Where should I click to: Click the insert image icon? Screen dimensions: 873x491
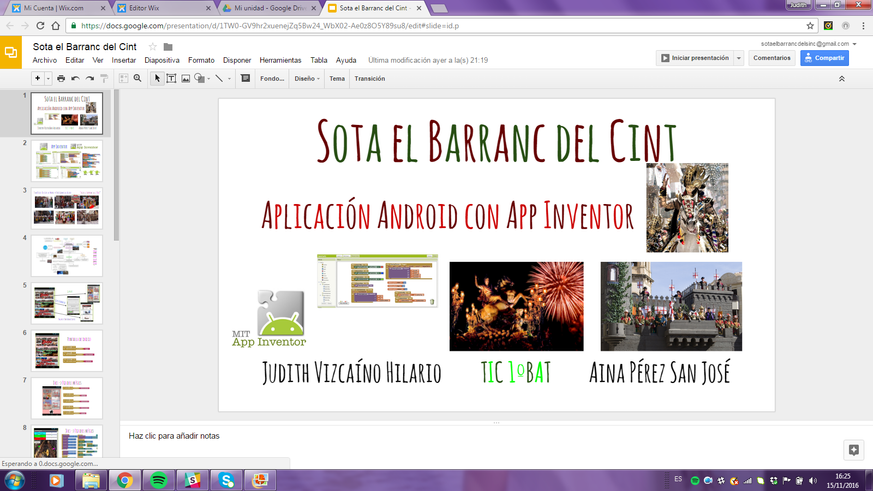click(185, 78)
